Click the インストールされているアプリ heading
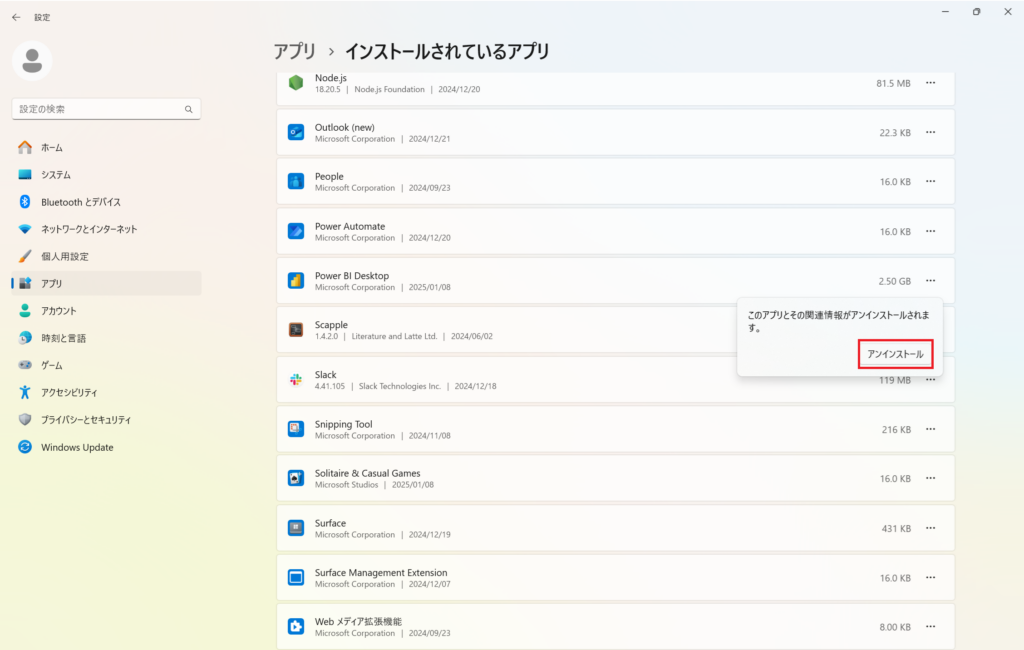Screen dimensions: 1024x650 pyautogui.click(x=447, y=51)
